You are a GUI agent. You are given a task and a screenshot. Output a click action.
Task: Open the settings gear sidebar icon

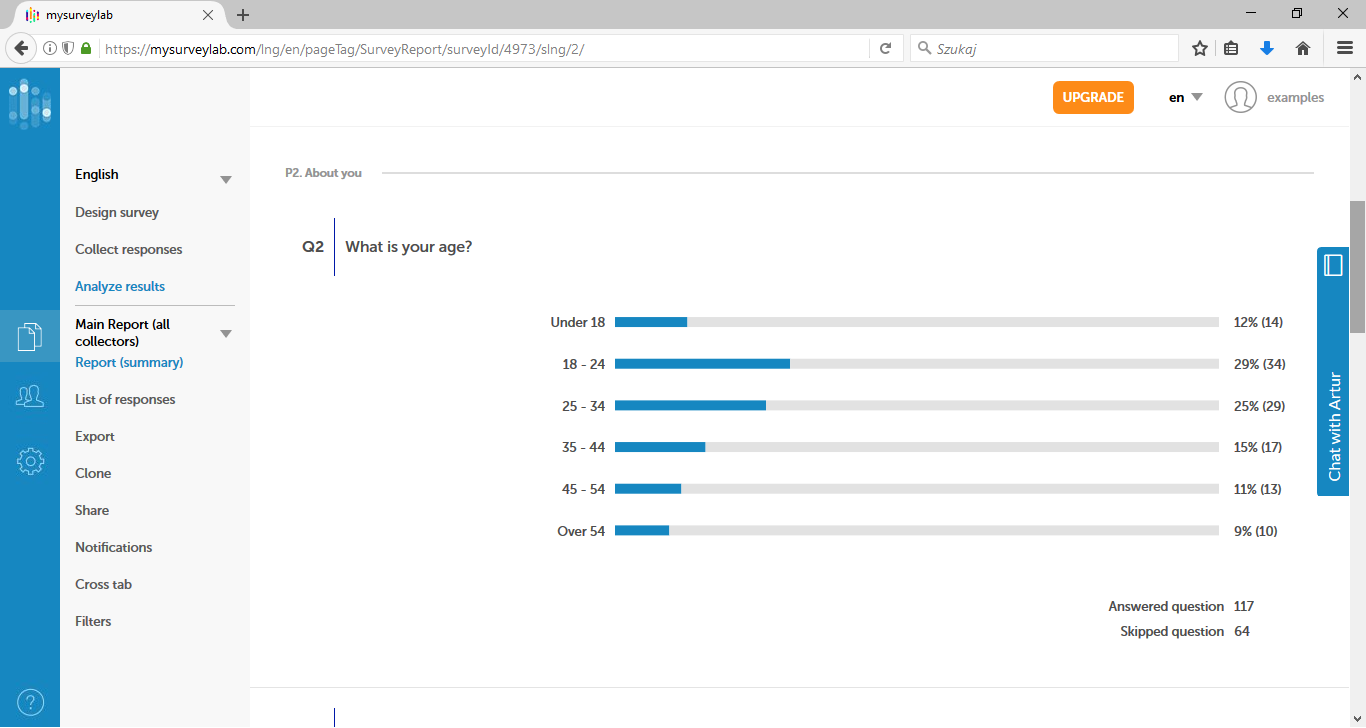pos(30,461)
